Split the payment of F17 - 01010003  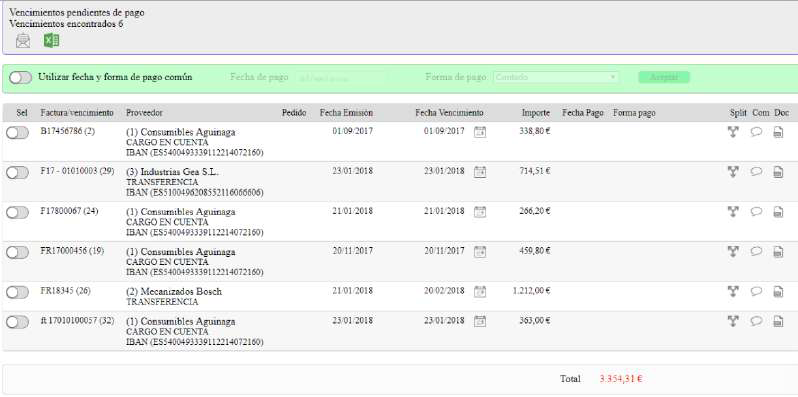tap(733, 172)
